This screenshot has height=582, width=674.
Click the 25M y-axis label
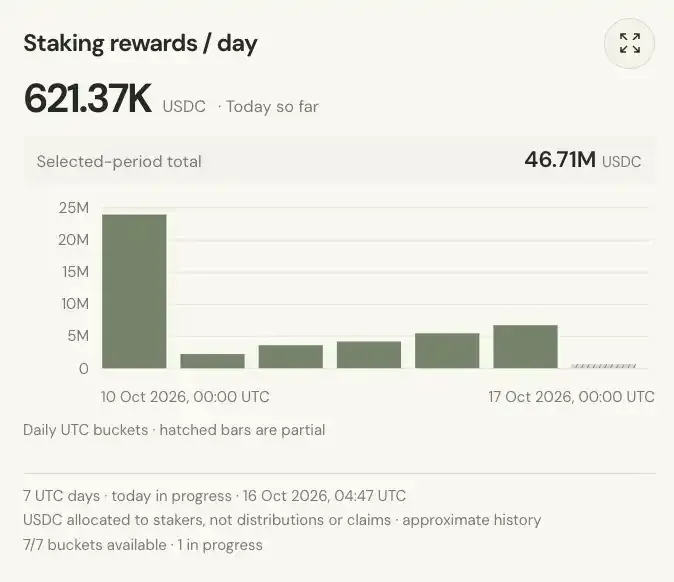click(74, 208)
